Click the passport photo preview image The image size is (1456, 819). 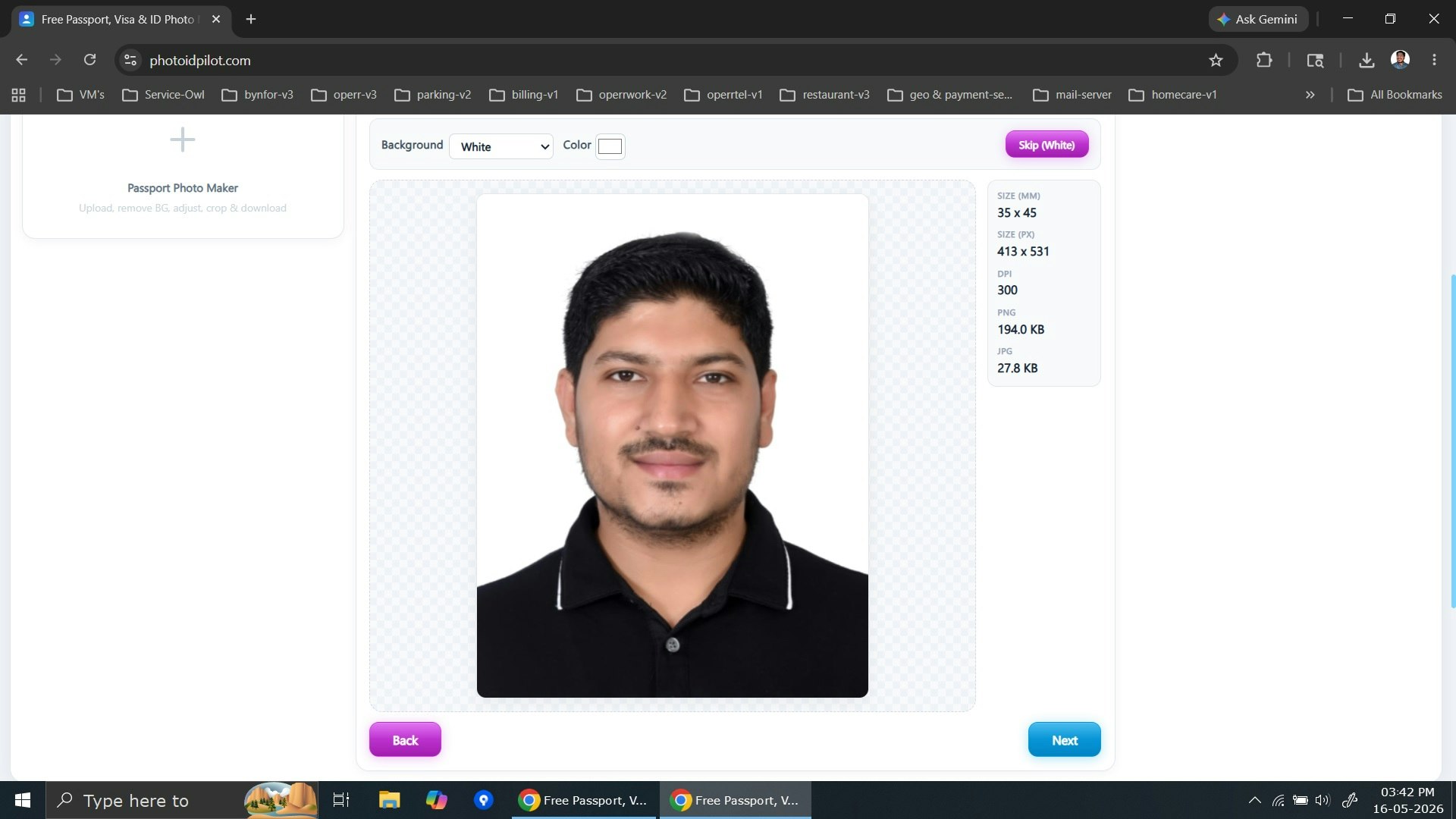click(x=672, y=446)
